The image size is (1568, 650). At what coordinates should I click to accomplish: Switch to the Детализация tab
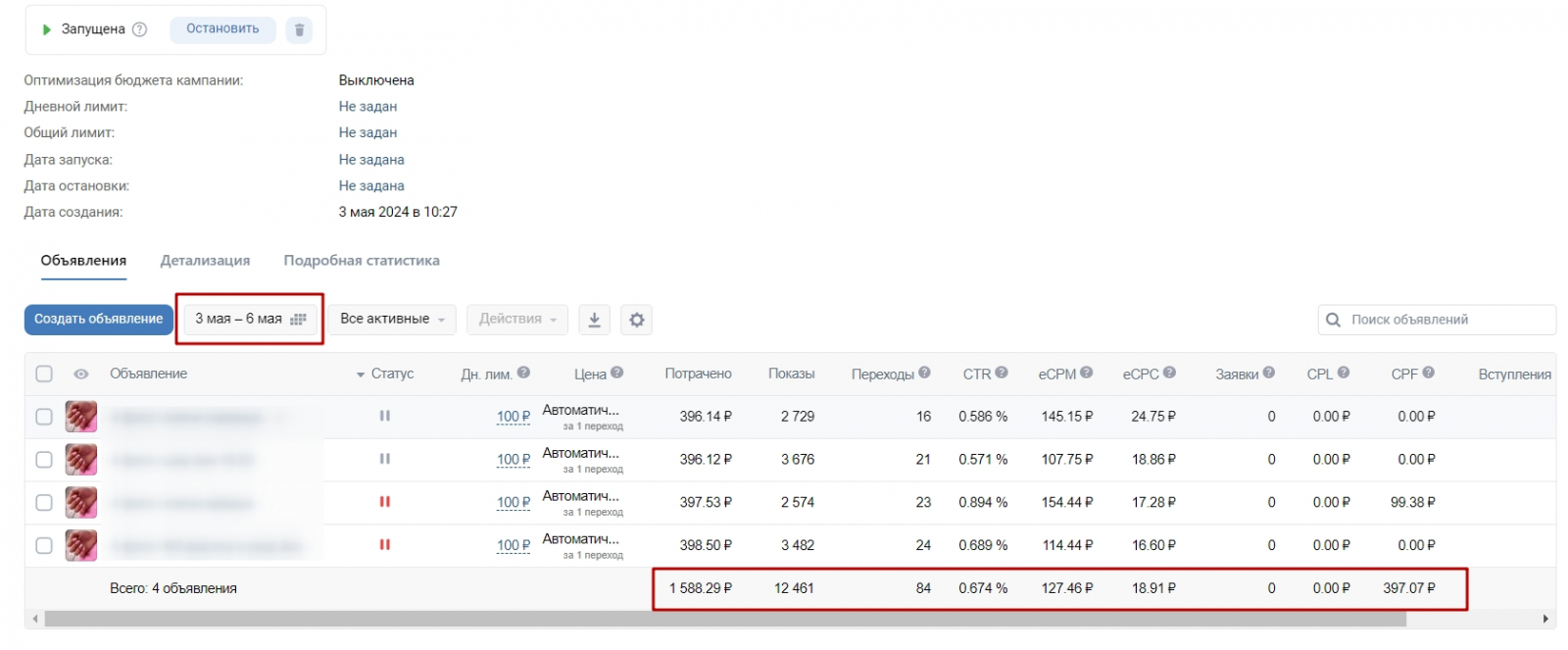click(205, 261)
